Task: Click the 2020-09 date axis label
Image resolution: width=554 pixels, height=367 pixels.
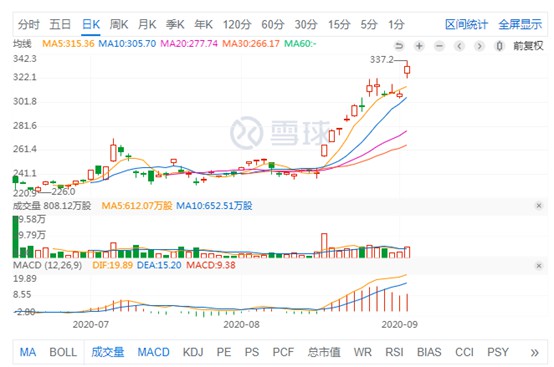Action: (x=399, y=324)
